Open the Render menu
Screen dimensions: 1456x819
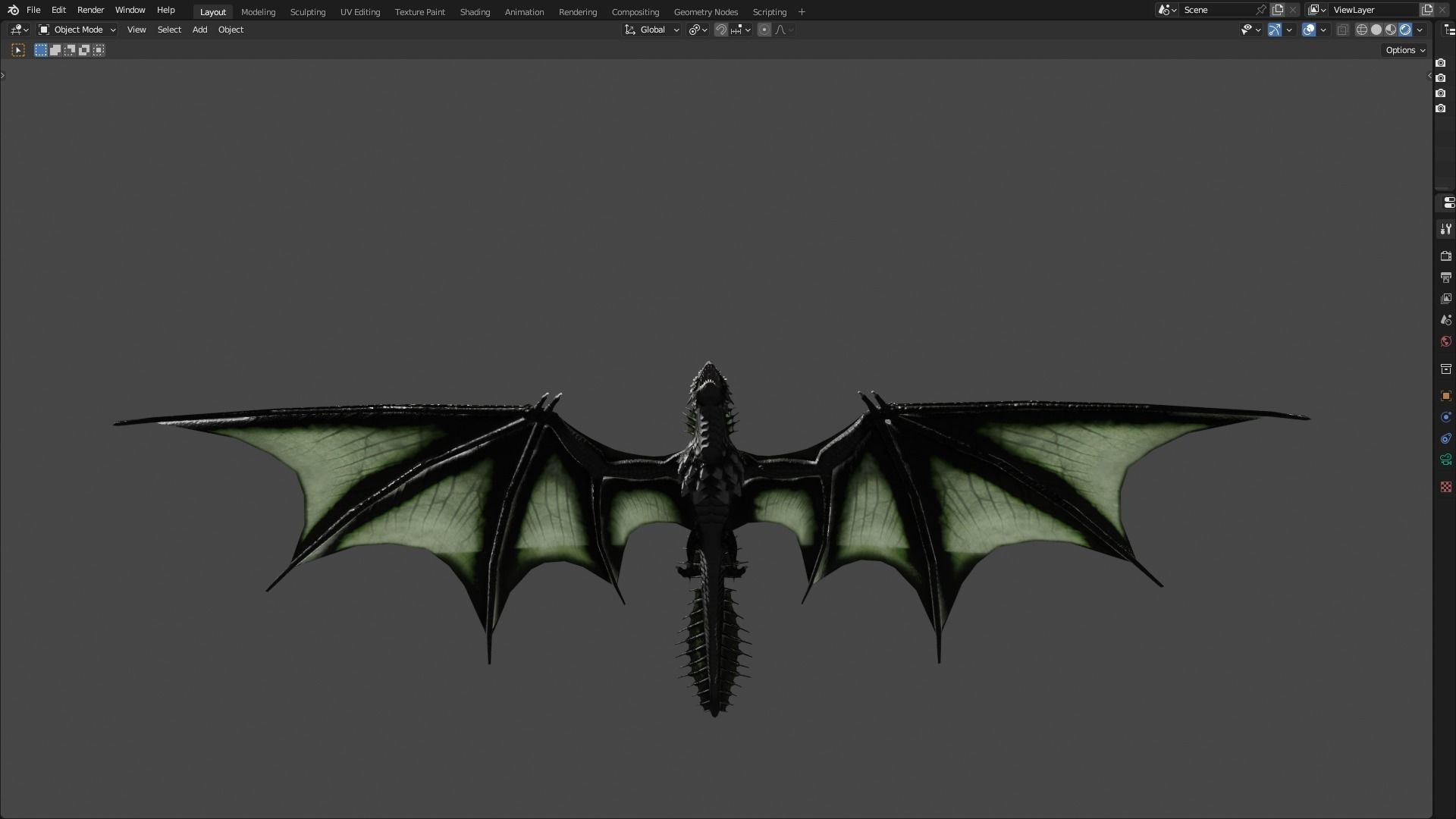[x=90, y=10]
